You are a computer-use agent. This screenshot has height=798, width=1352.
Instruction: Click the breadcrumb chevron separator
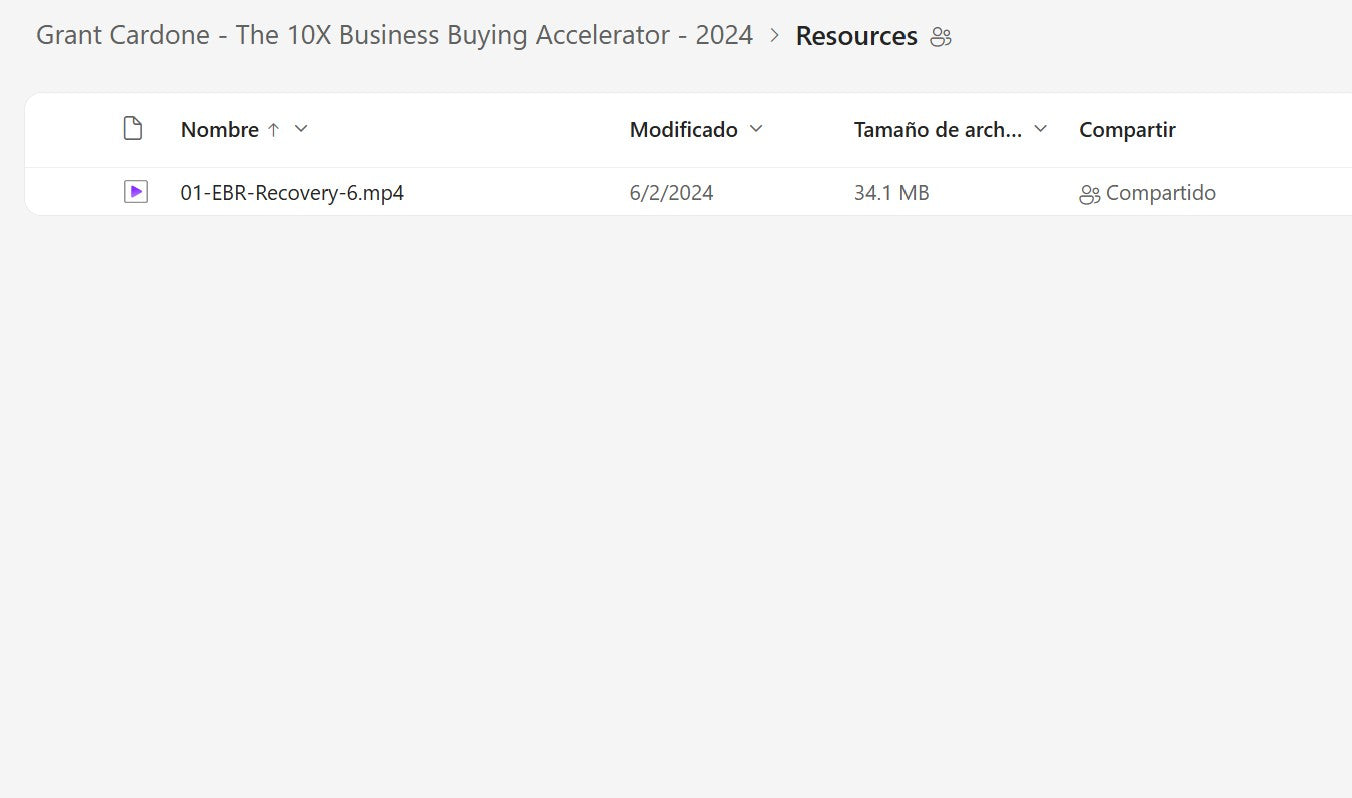coord(775,36)
